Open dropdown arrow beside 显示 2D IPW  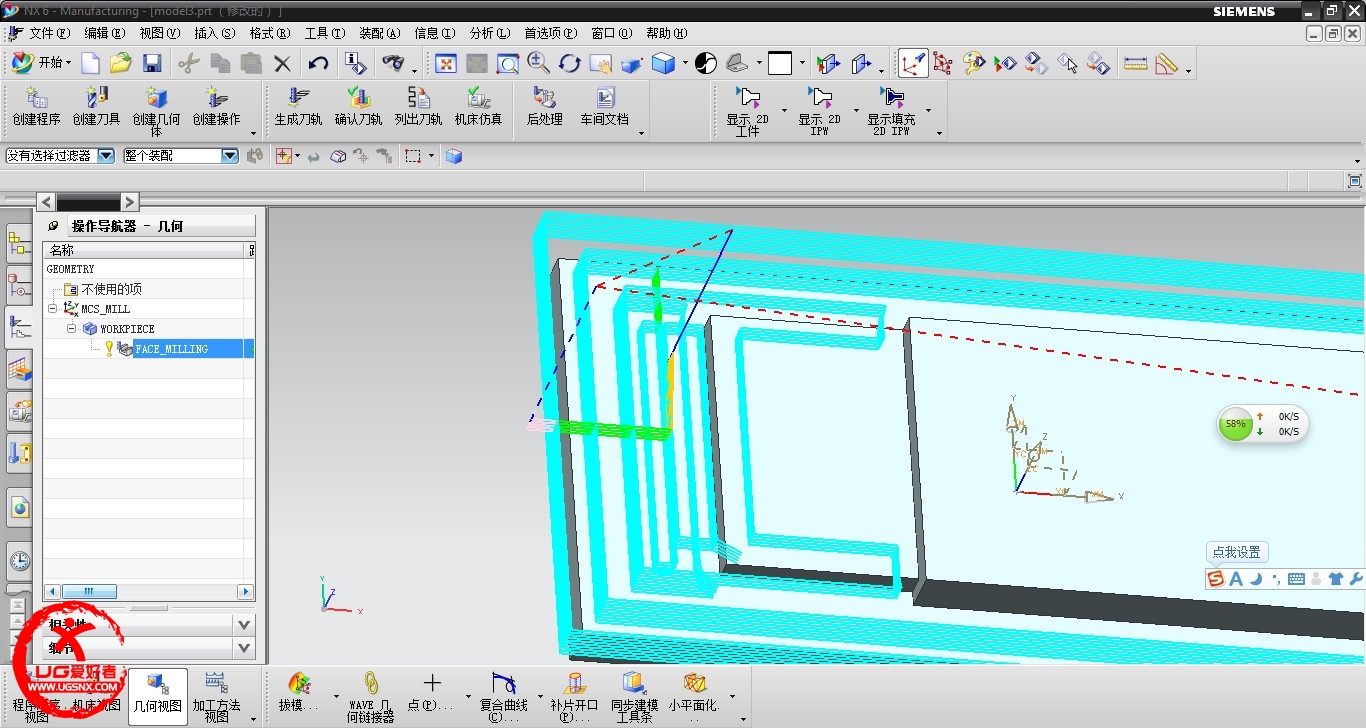856,111
